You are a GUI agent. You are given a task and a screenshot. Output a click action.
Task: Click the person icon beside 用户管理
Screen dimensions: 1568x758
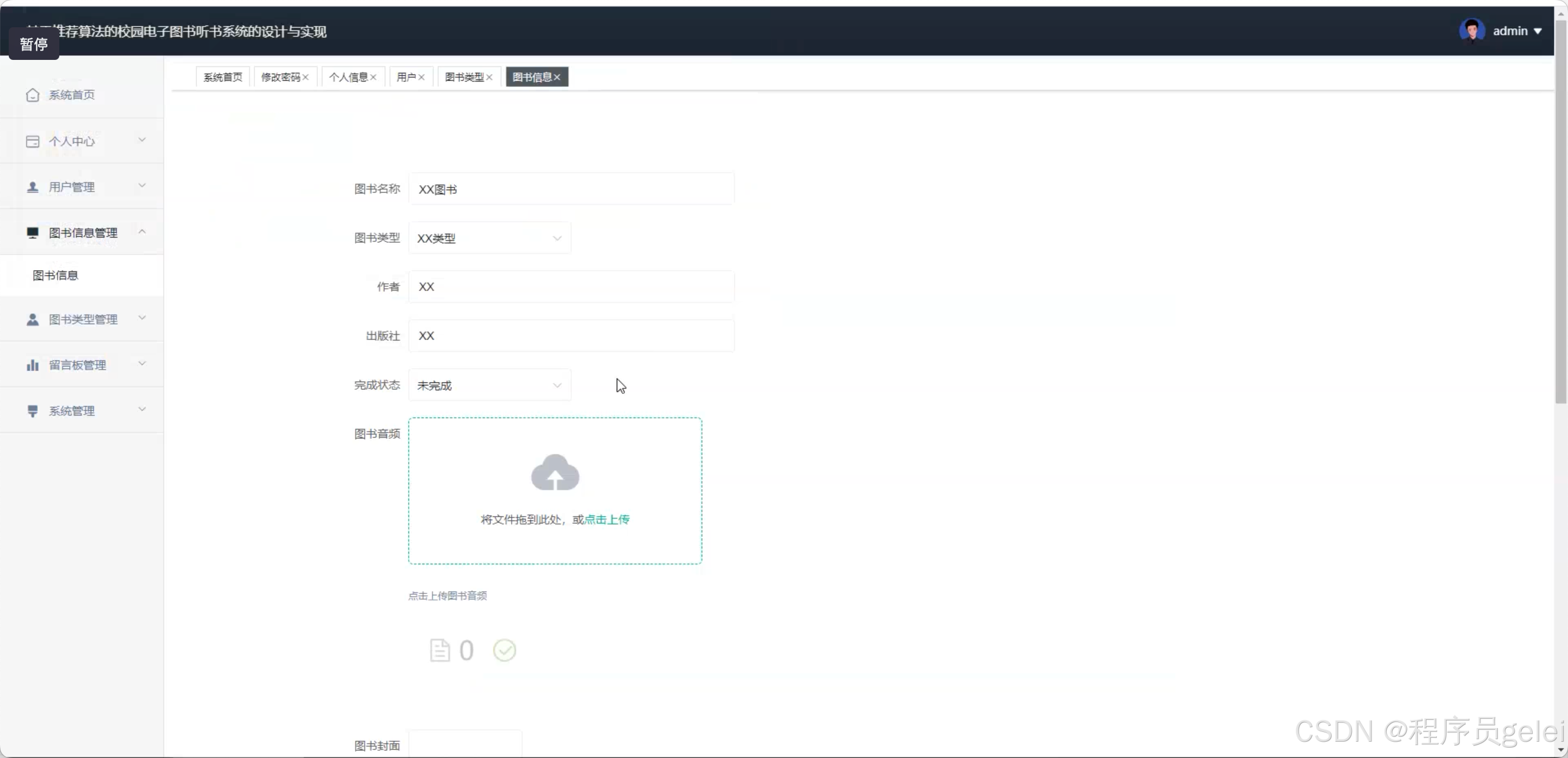[x=33, y=187]
